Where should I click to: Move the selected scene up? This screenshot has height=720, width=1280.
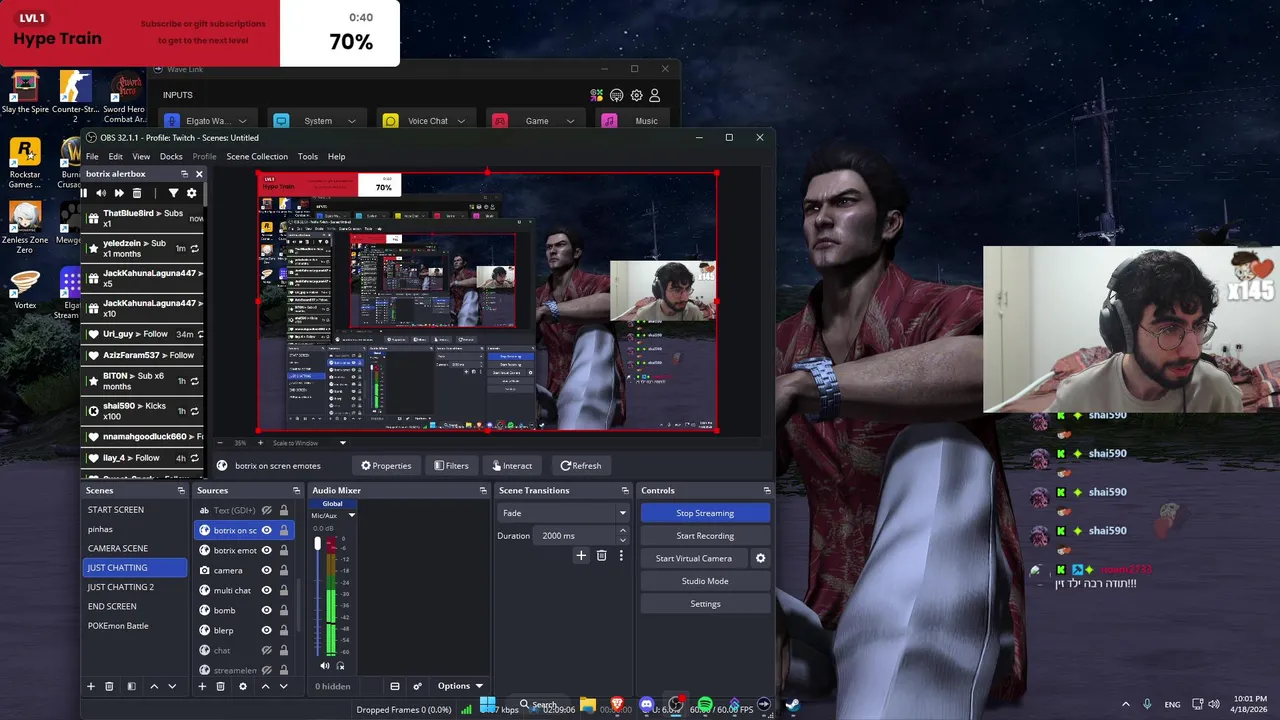point(154,686)
